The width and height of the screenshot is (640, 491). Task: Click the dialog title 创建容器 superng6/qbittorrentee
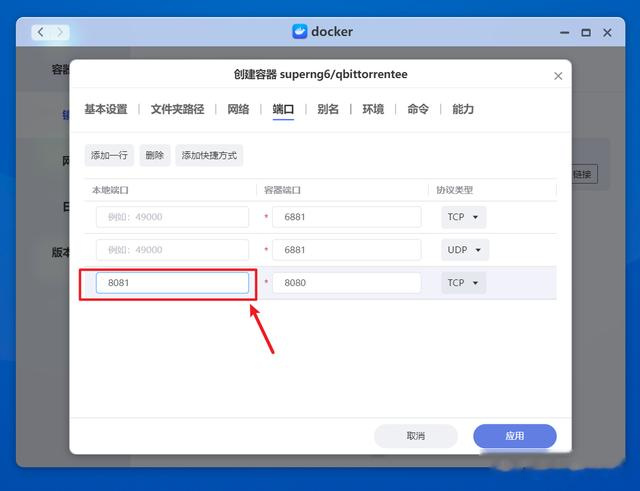pyautogui.click(x=320, y=74)
